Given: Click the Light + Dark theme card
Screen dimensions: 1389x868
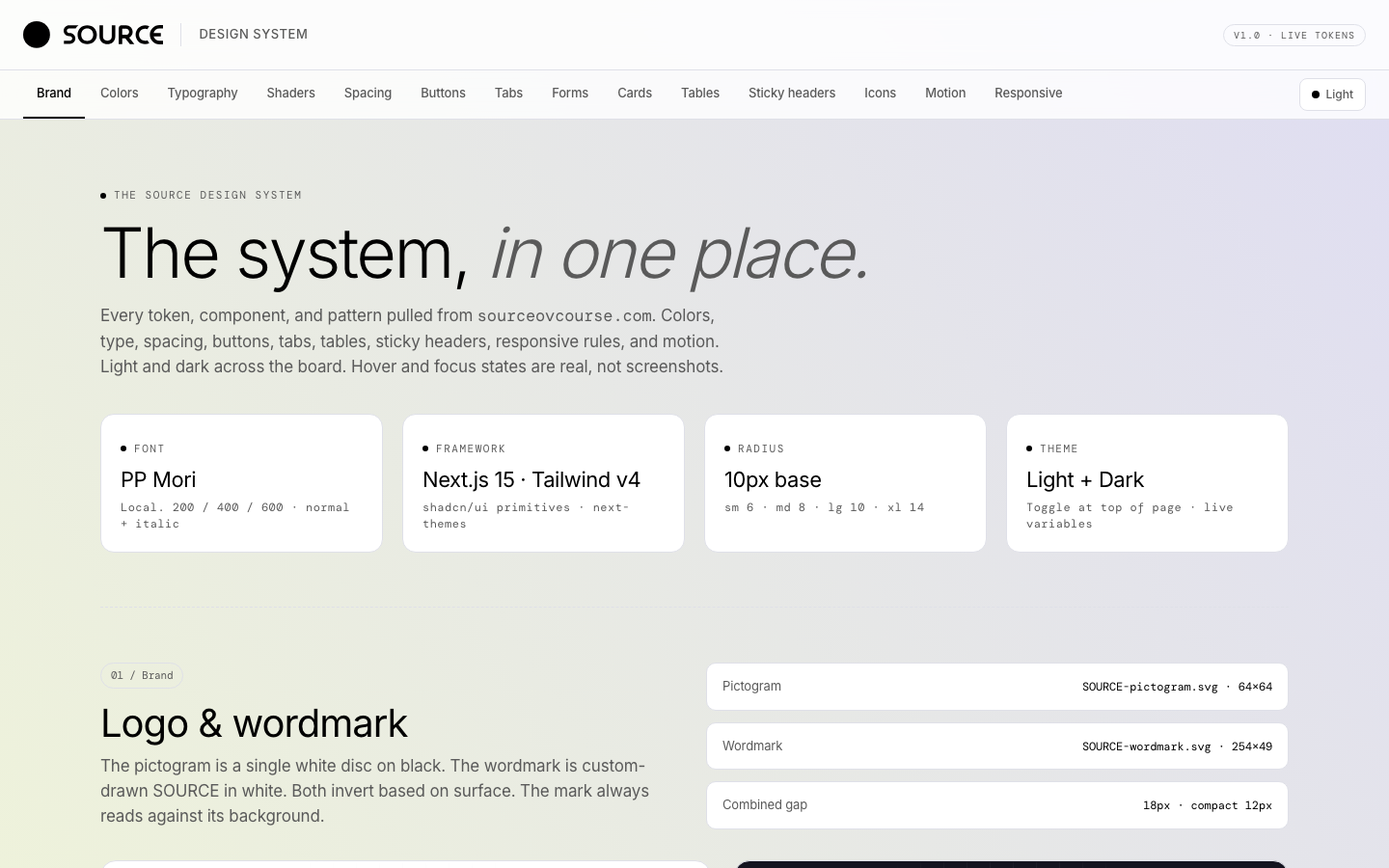Looking at the screenshot, I should click(x=1147, y=483).
